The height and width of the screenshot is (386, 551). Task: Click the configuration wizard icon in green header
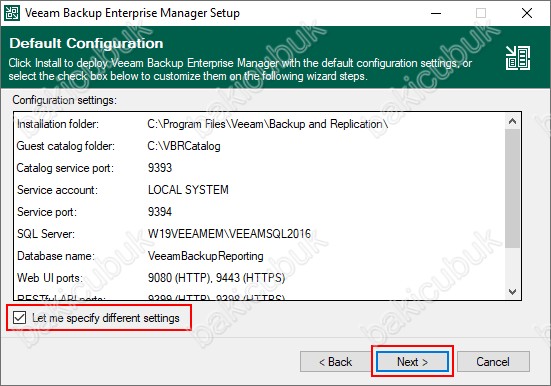518,58
